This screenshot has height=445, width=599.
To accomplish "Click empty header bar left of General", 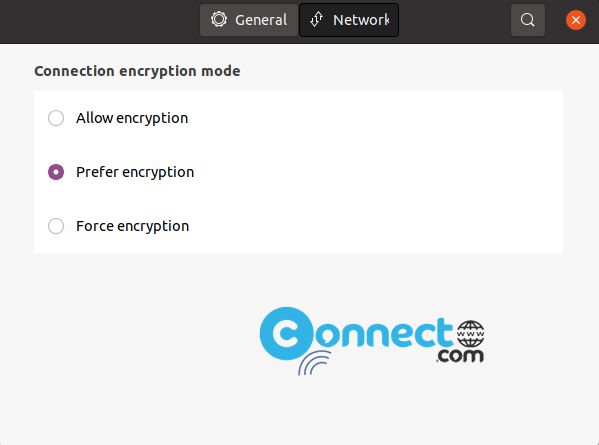I will [x=99, y=21].
